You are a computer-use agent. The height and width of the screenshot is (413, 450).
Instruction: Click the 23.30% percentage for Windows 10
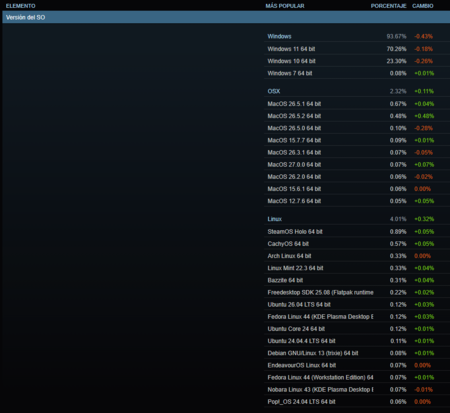click(x=396, y=61)
